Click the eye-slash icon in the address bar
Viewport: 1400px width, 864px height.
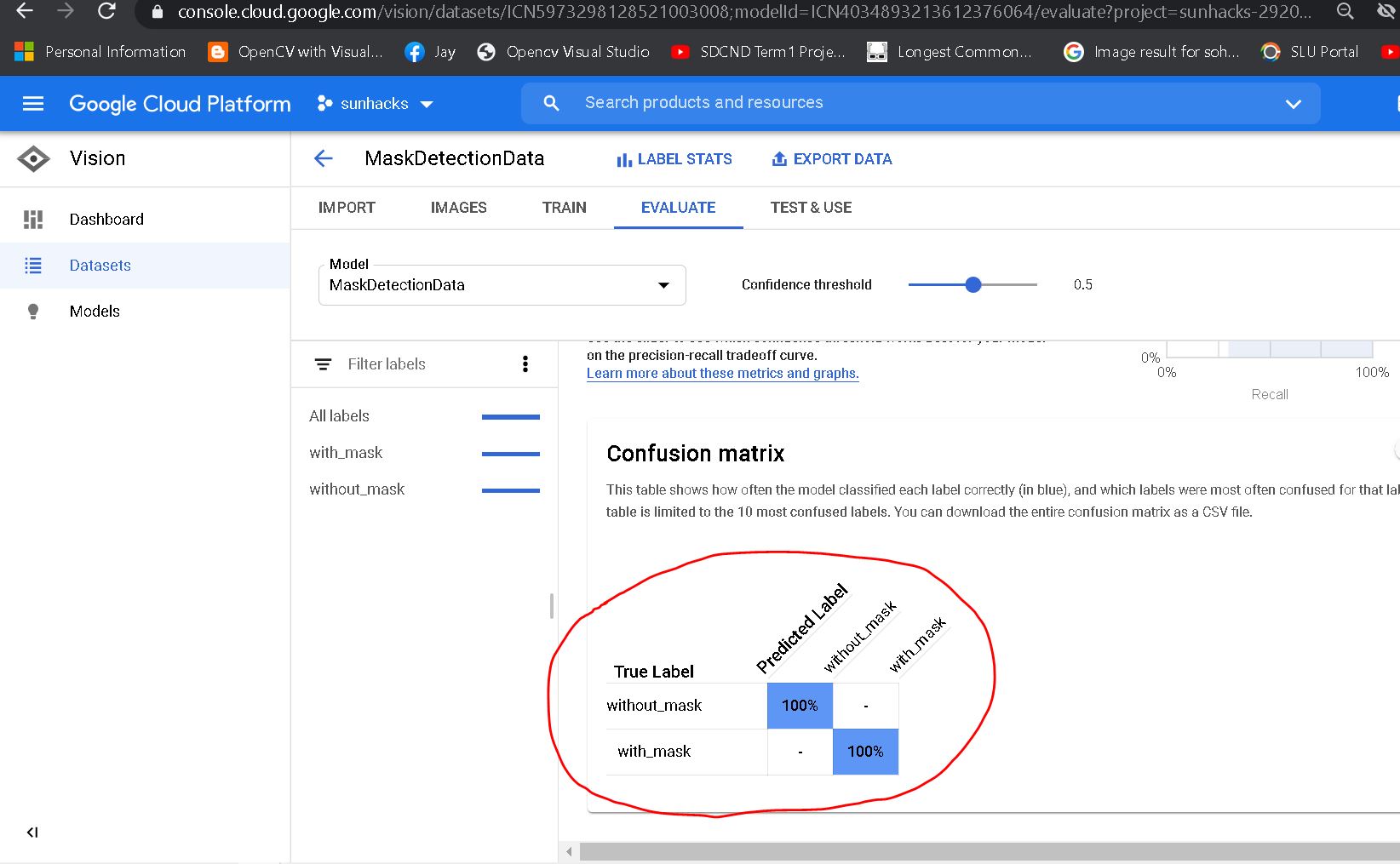coord(1386,11)
